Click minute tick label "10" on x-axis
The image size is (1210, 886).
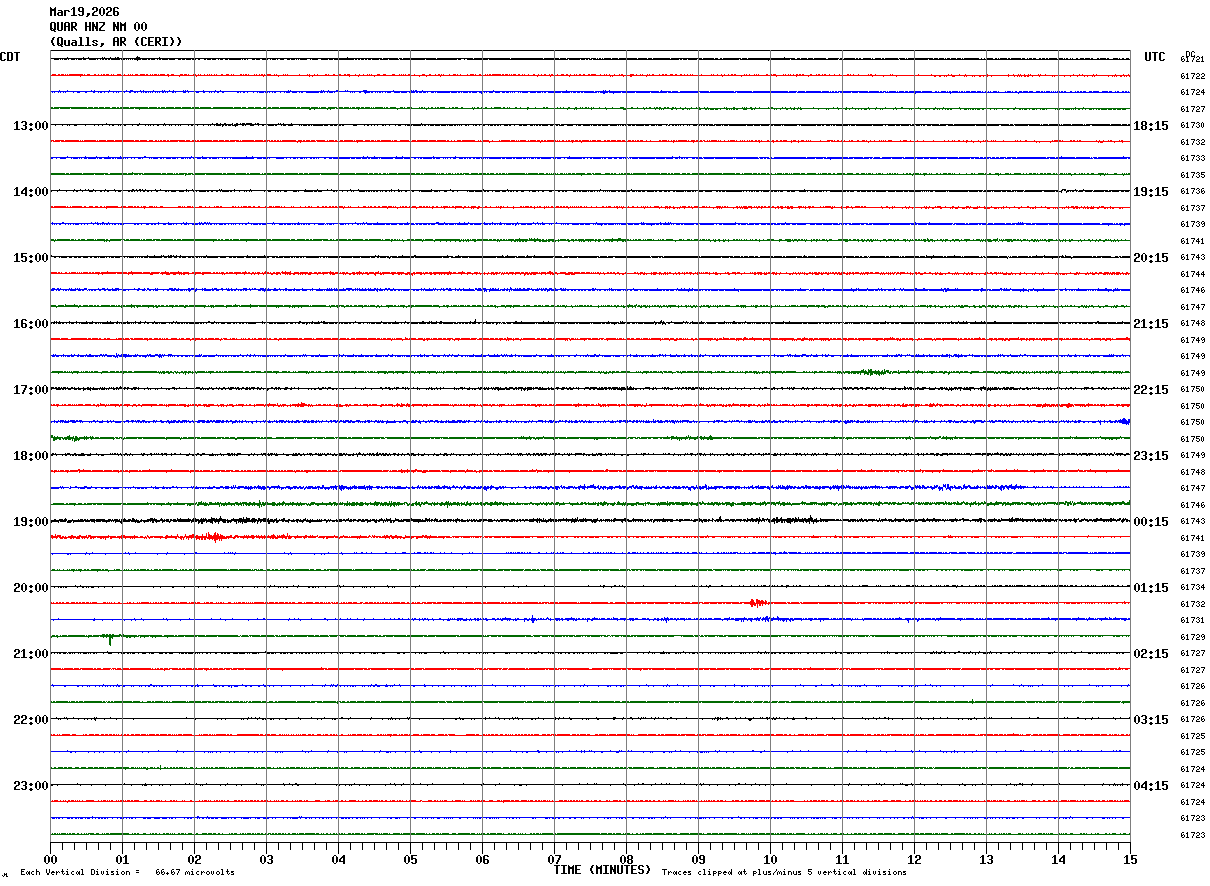770,860
